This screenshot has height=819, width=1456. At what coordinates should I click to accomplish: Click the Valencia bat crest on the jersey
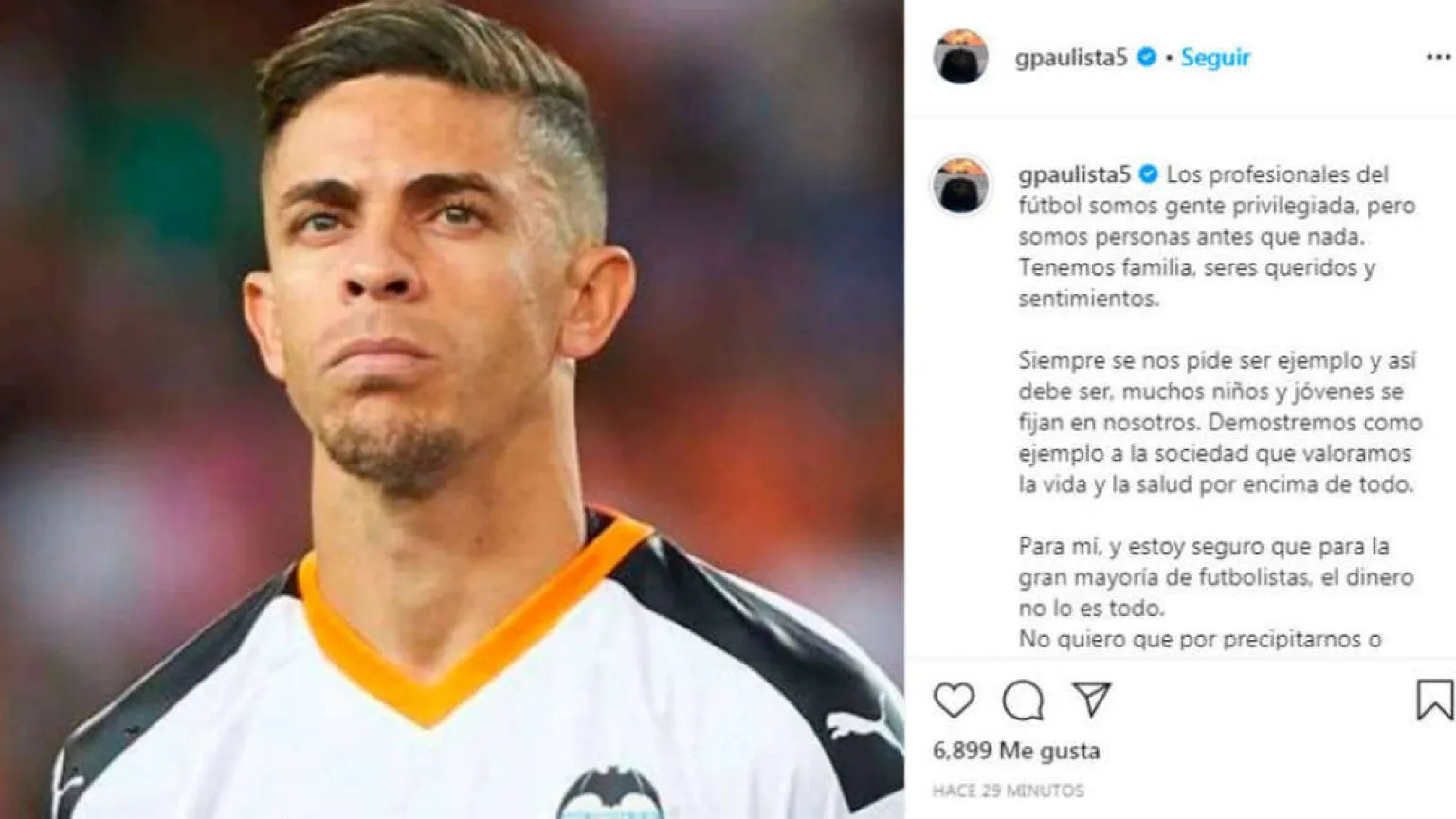coord(610,794)
